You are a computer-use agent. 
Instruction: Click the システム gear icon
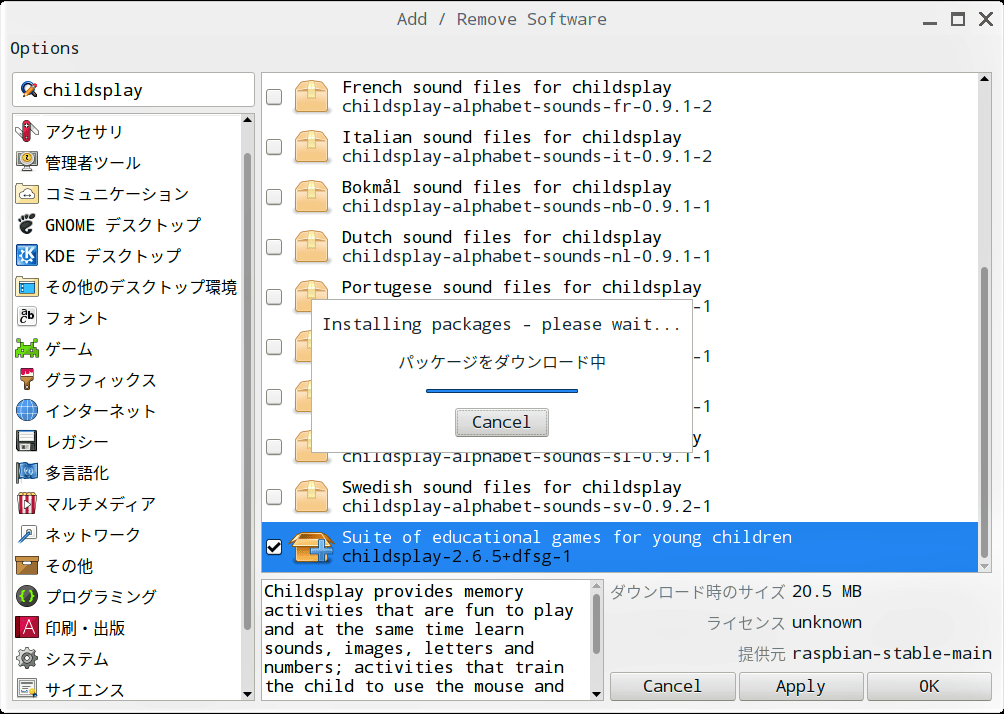(x=27, y=658)
